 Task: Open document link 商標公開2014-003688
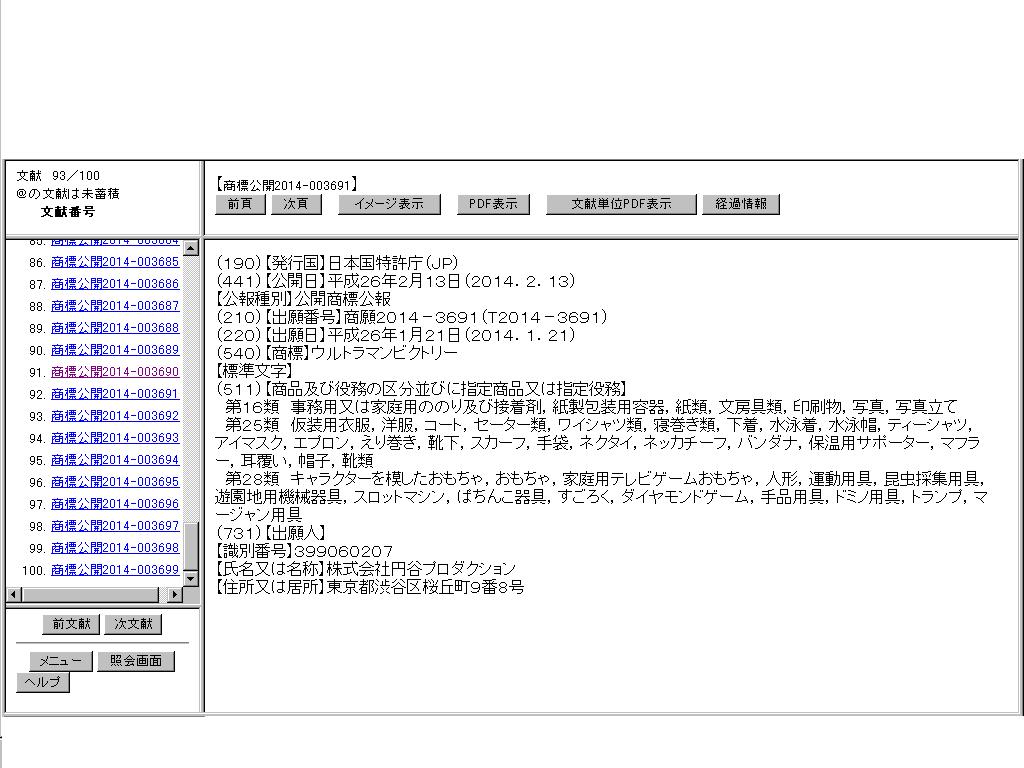[115, 328]
